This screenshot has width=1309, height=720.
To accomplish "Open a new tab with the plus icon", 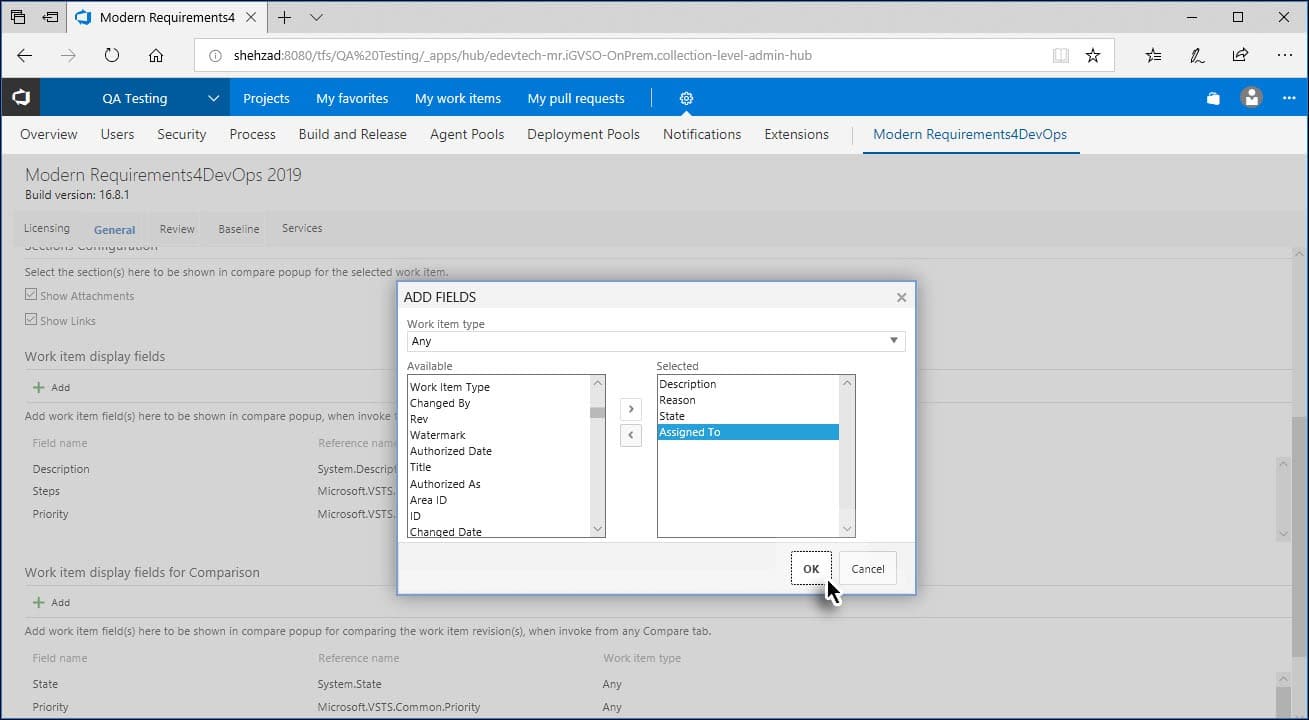I will [285, 17].
